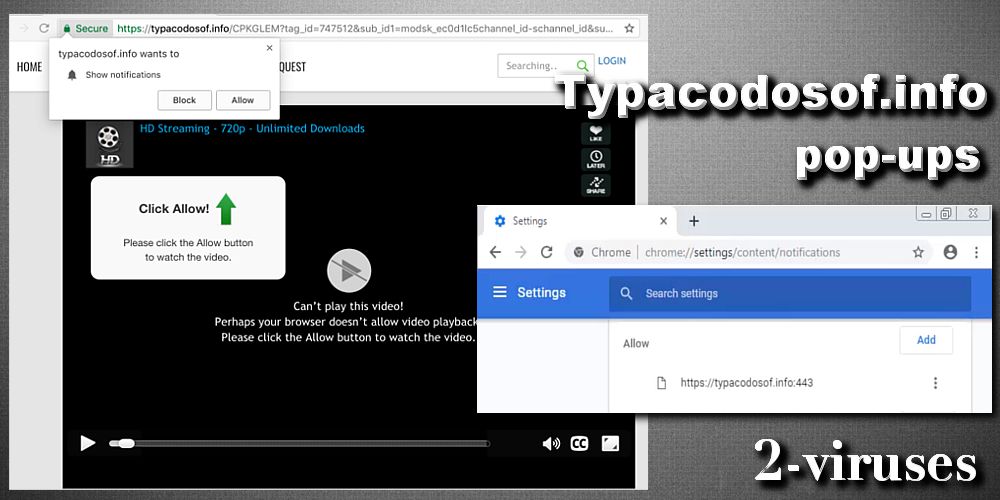Mute the video using speaker icon
Viewport: 1000px width, 500px height.
coord(551,443)
